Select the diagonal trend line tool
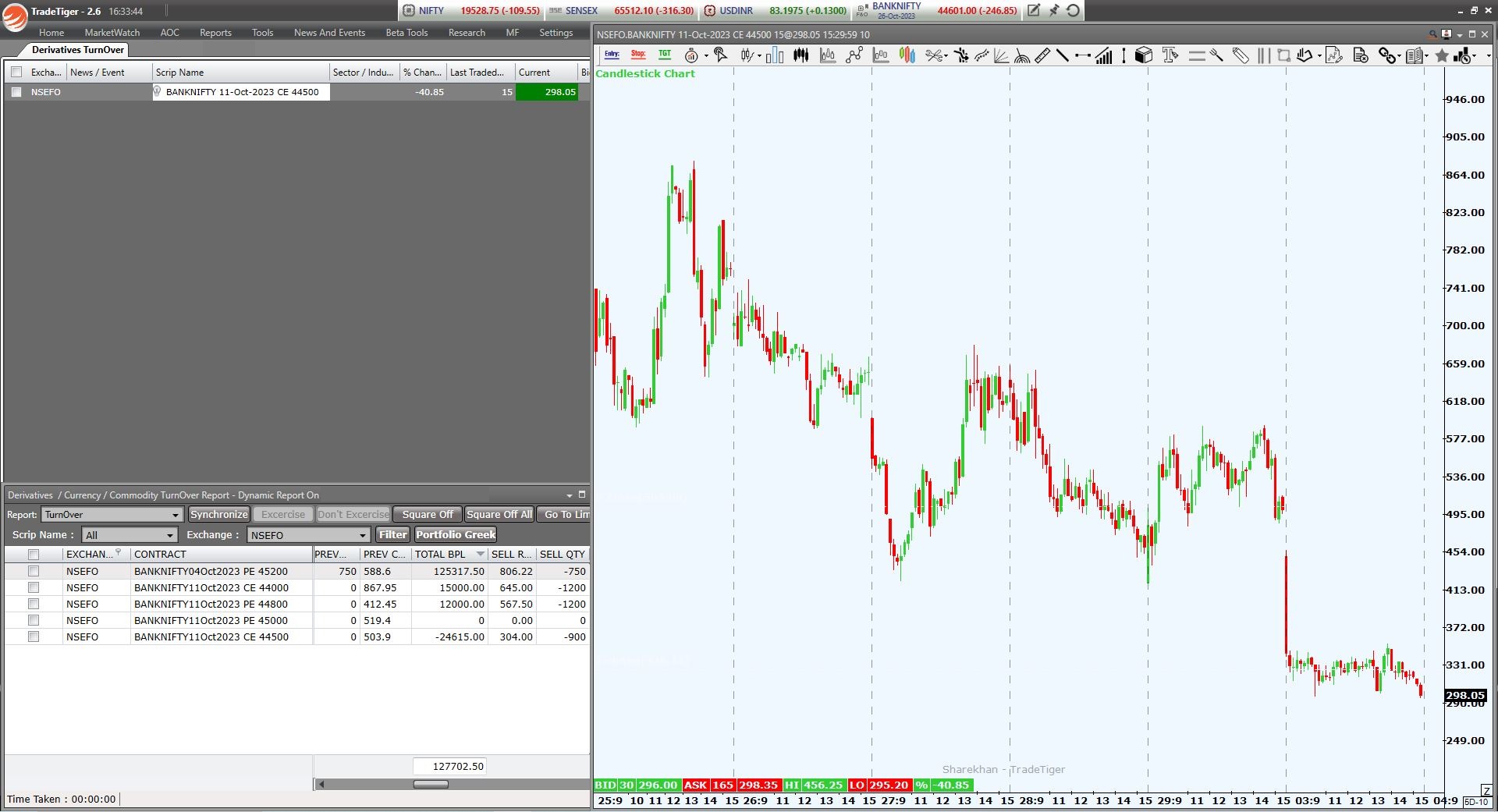This screenshot has width=1498, height=812. click(1062, 55)
